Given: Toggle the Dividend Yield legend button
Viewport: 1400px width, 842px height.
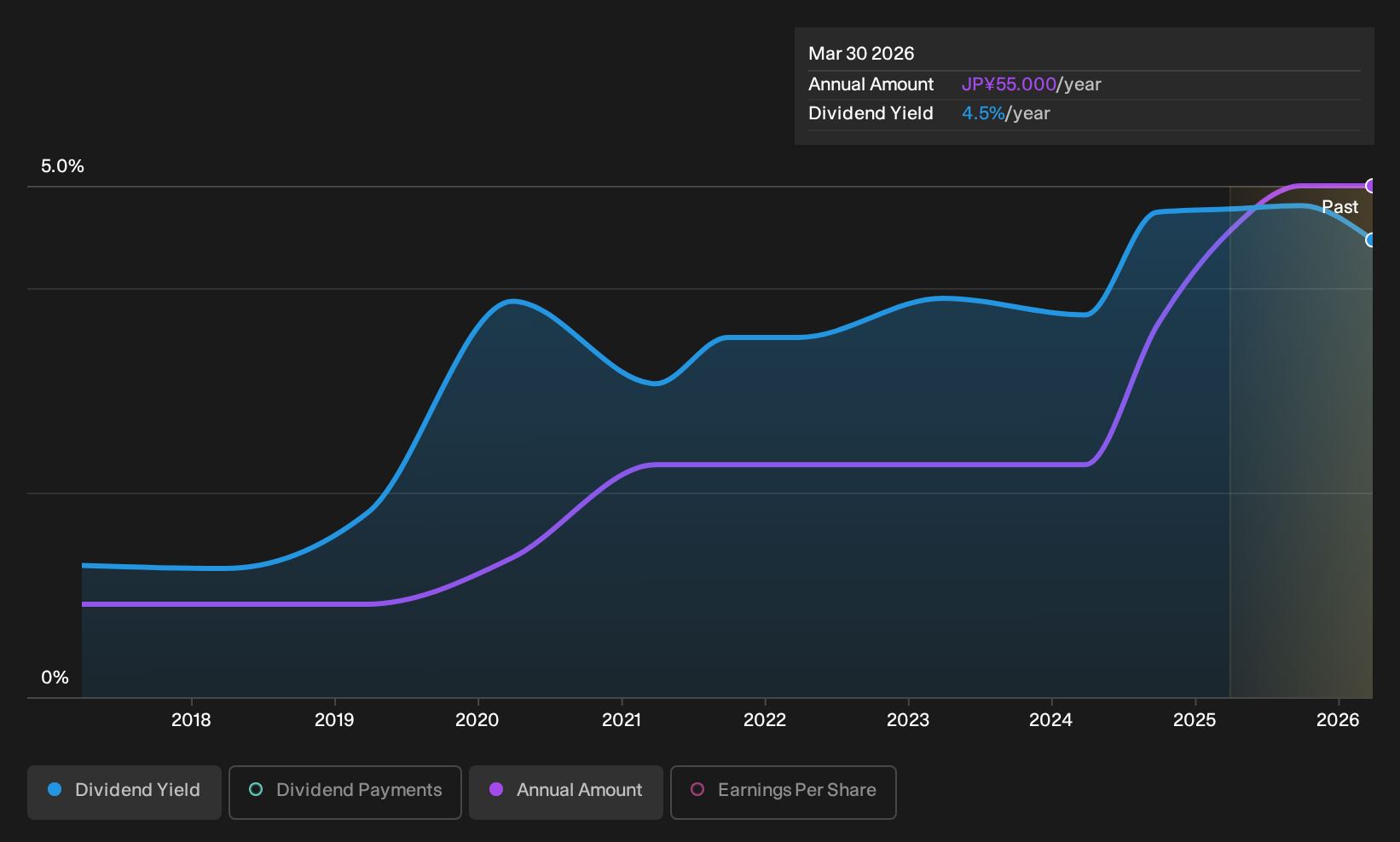Looking at the screenshot, I should [x=124, y=792].
